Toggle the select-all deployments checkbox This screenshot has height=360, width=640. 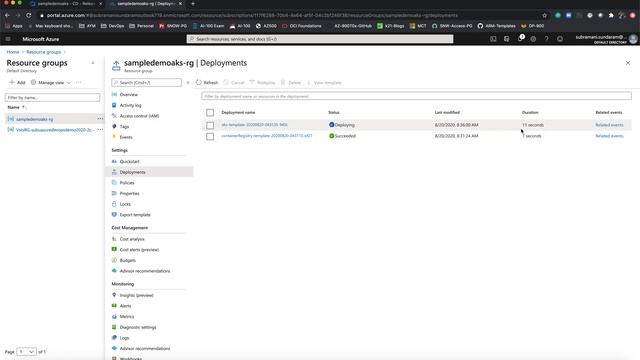tap(210, 112)
